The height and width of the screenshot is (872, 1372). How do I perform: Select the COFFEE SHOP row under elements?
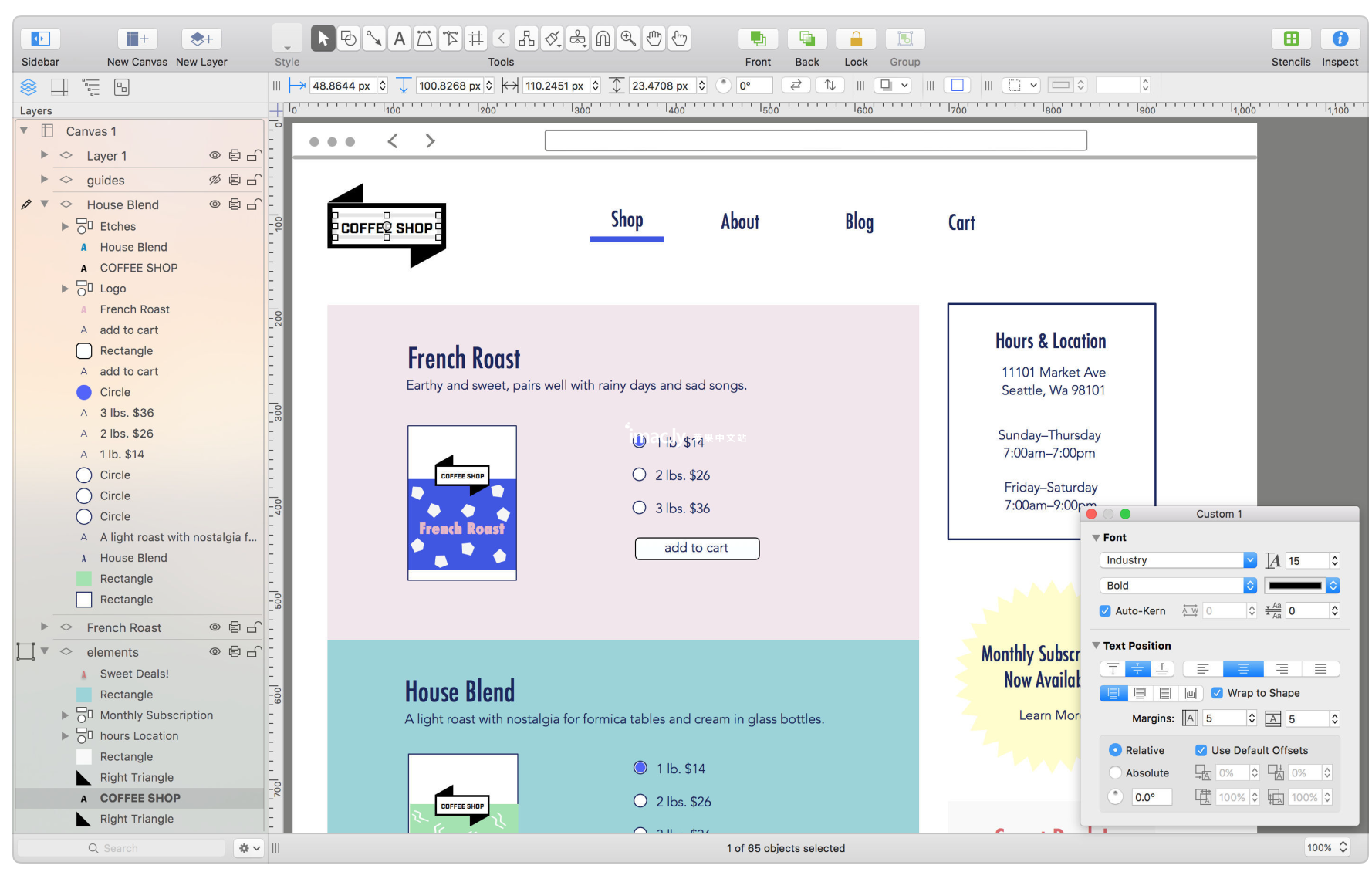click(140, 798)
